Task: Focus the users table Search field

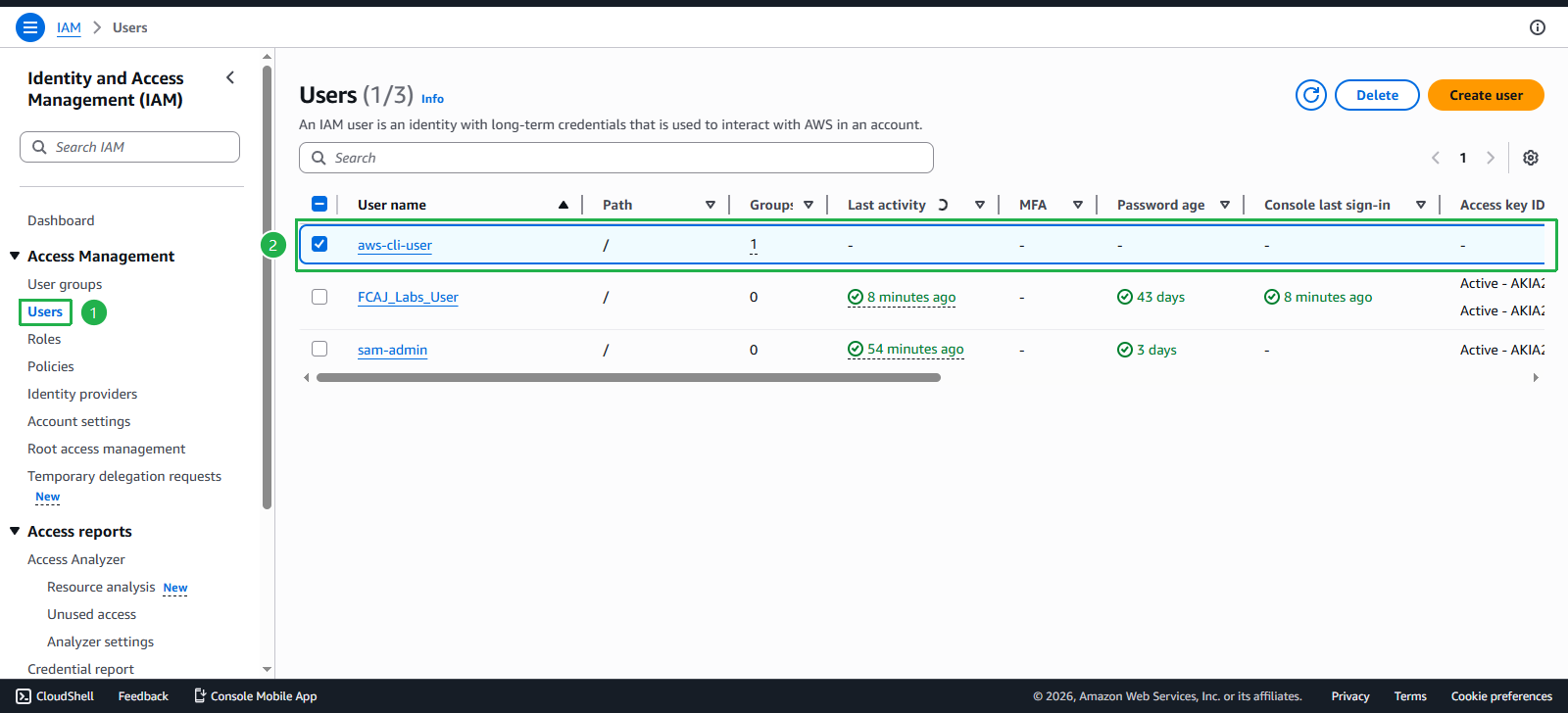Action: click(x=616, y=158)
